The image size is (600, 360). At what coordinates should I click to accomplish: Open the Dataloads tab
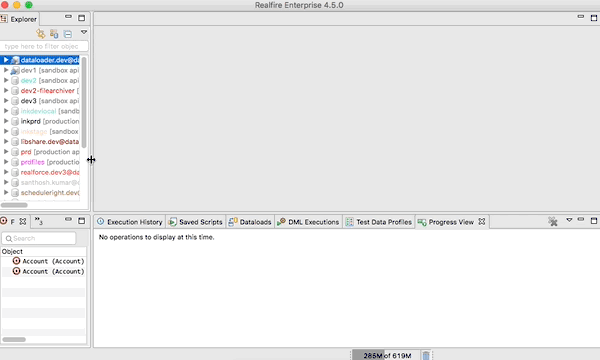tap(250, 222)
